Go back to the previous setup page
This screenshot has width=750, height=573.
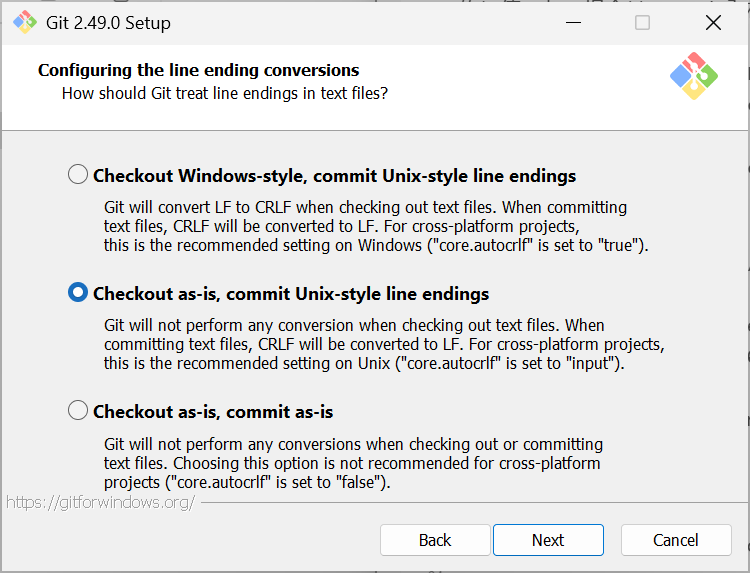[435, 540]
